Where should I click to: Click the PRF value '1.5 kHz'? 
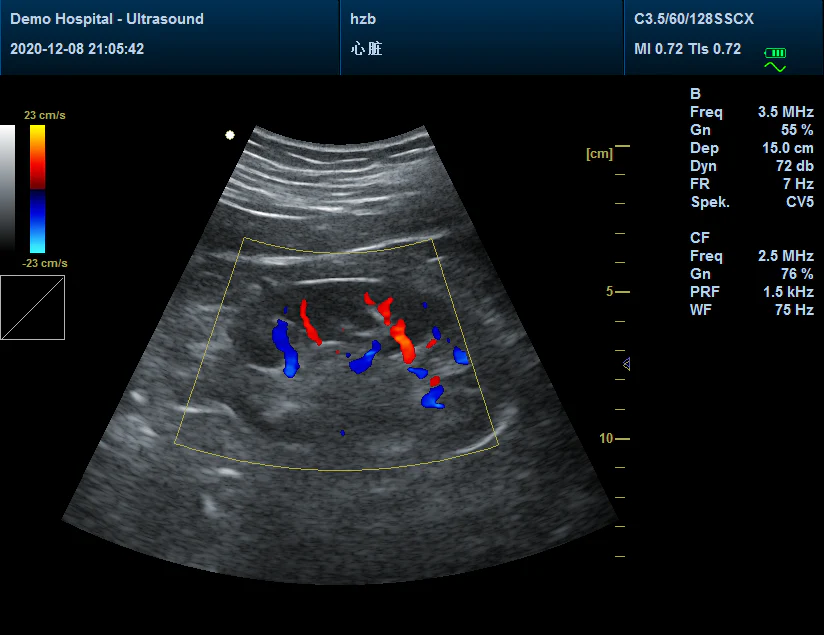pyautogui.click(x=788, y=292)
